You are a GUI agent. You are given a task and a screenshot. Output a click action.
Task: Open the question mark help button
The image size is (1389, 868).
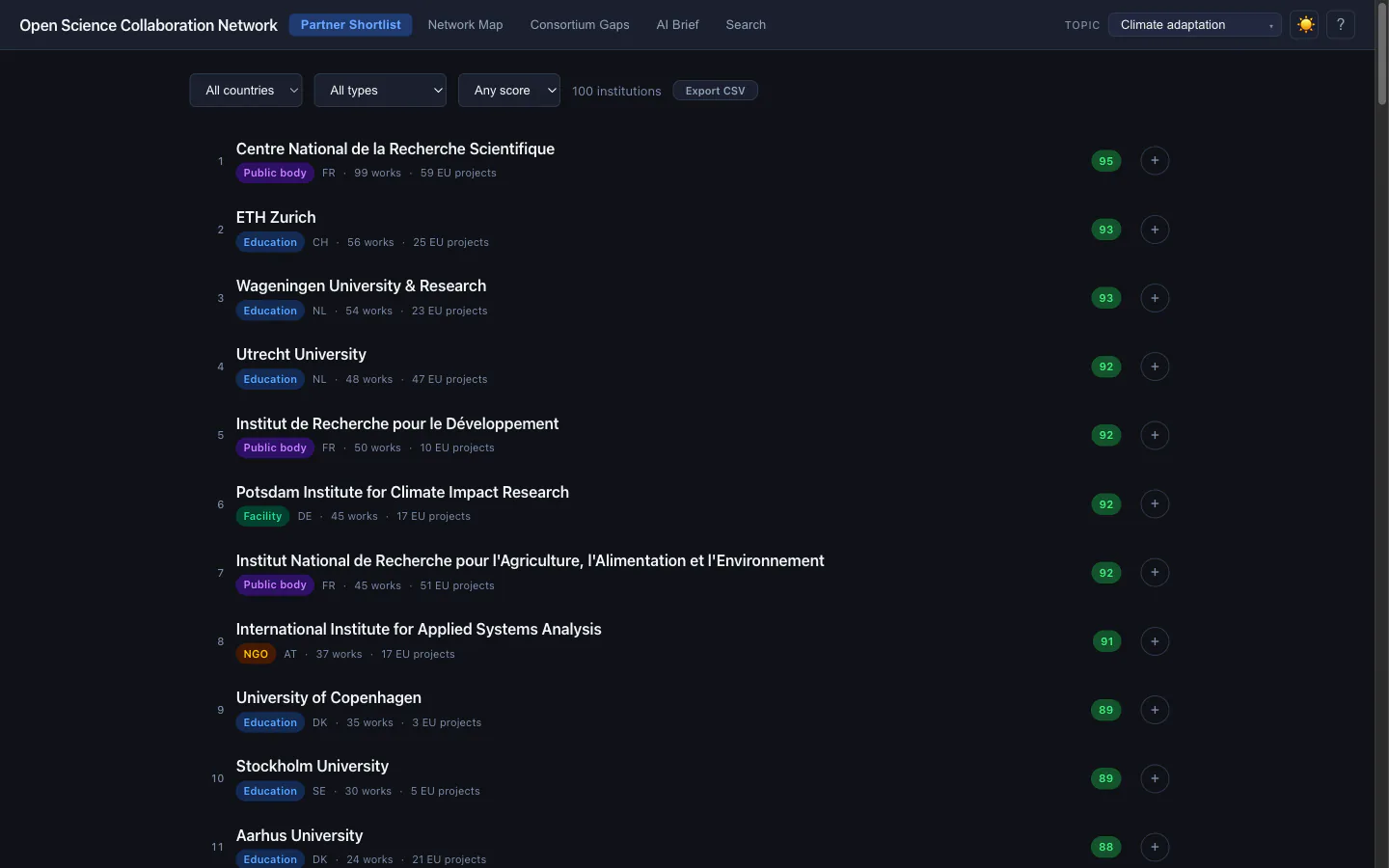[x=1341, y=25]
